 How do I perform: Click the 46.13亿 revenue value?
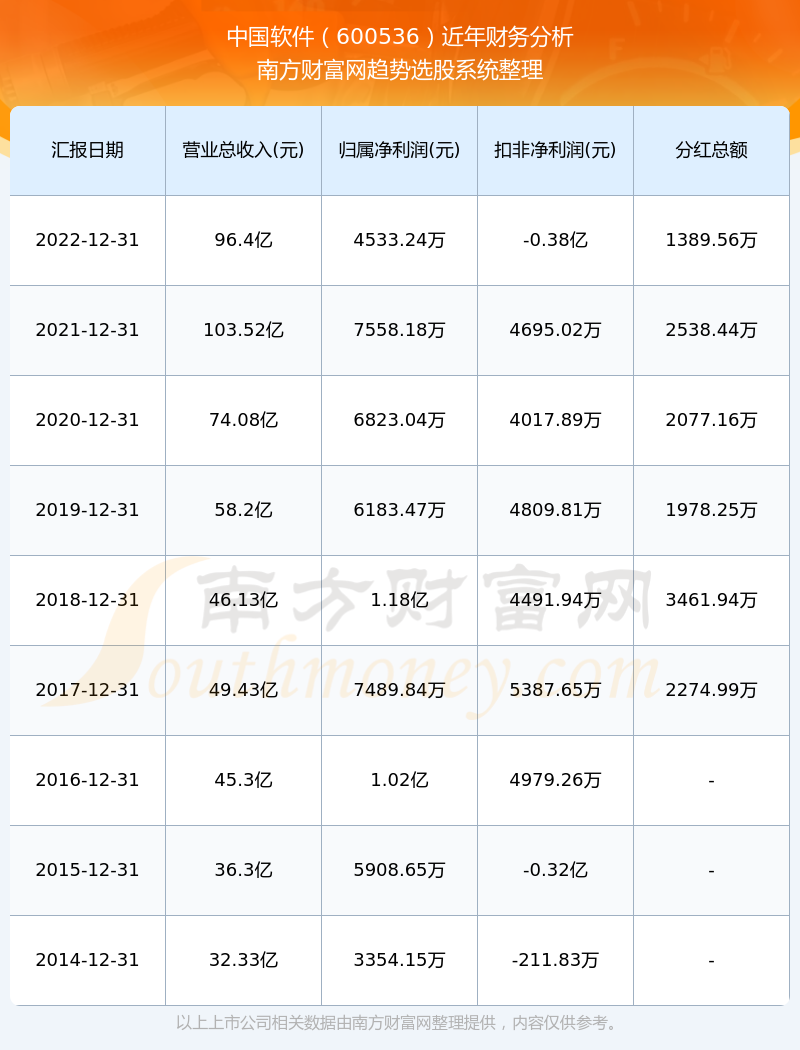244,600
